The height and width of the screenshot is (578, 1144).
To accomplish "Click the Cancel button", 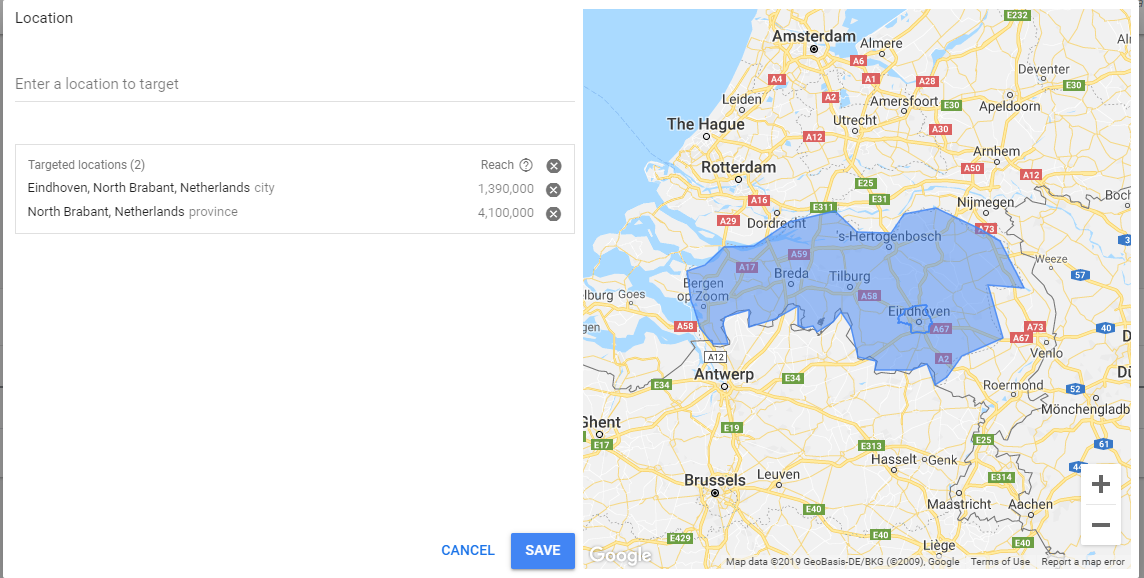I will coord(467,550).
